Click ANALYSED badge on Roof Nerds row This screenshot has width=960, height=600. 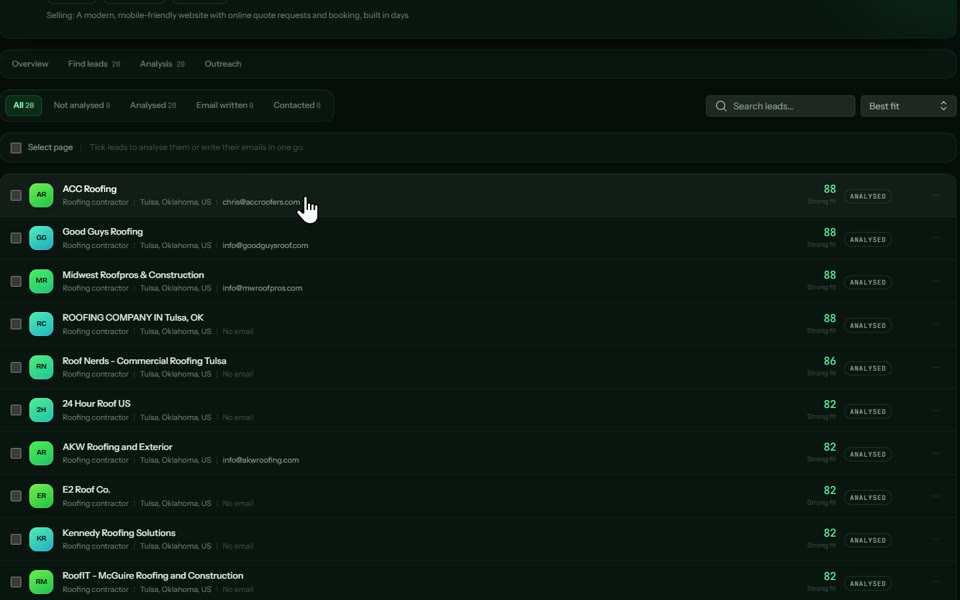(868, 369)
